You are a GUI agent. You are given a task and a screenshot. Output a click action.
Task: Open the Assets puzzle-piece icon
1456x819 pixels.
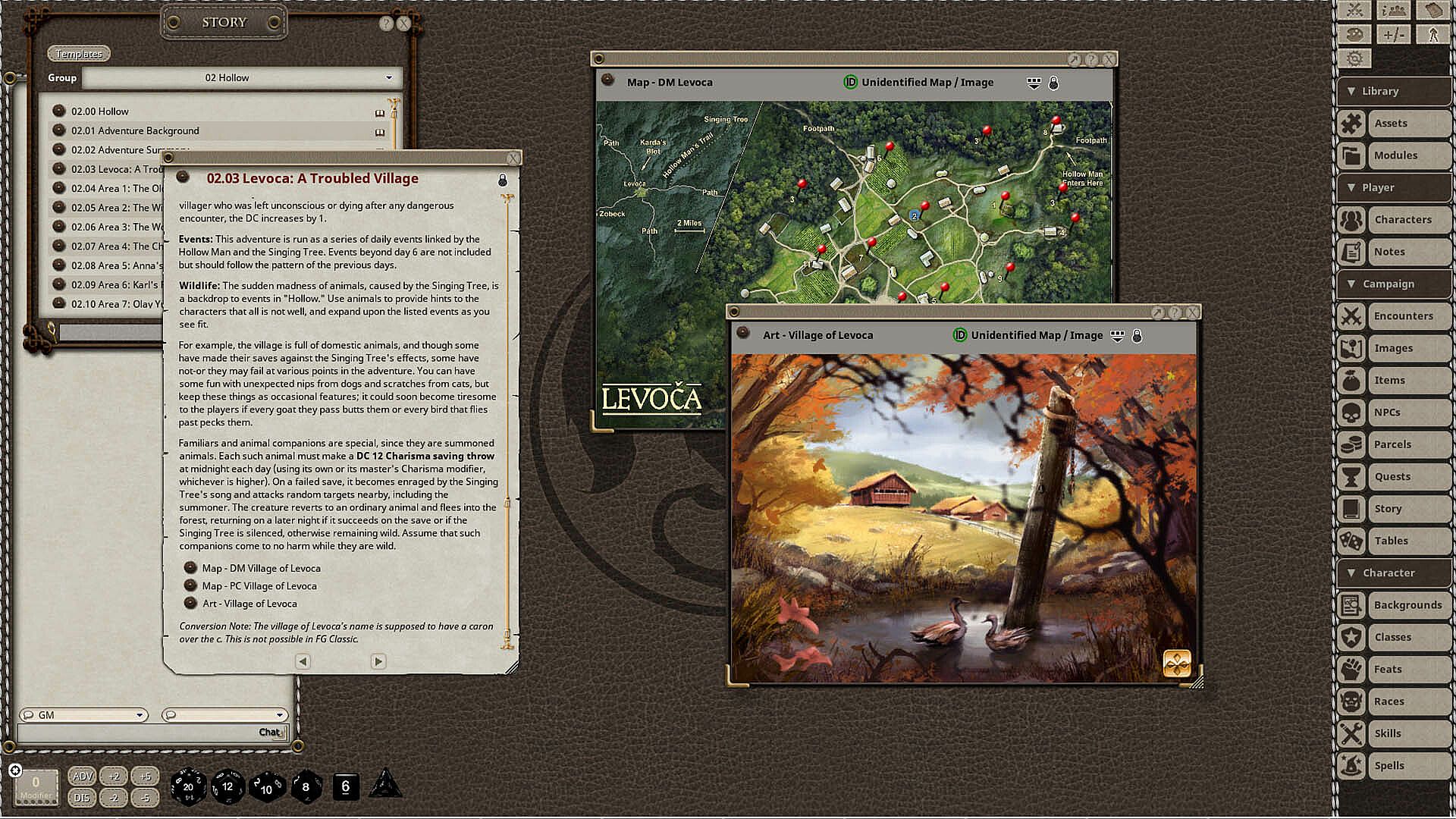1351,124
